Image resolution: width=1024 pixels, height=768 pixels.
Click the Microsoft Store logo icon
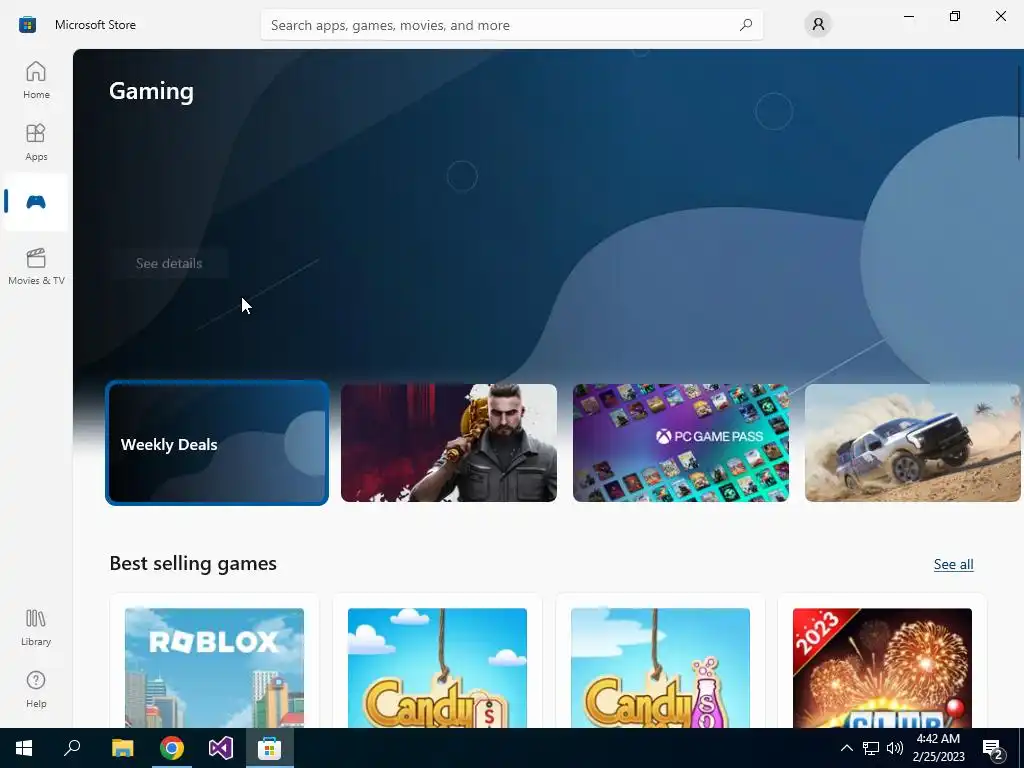27,25
